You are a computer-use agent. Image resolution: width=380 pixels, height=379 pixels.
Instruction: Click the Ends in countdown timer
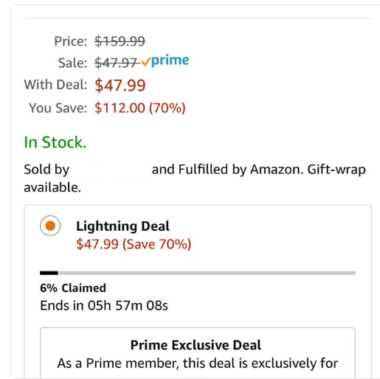tap(104, 306)
